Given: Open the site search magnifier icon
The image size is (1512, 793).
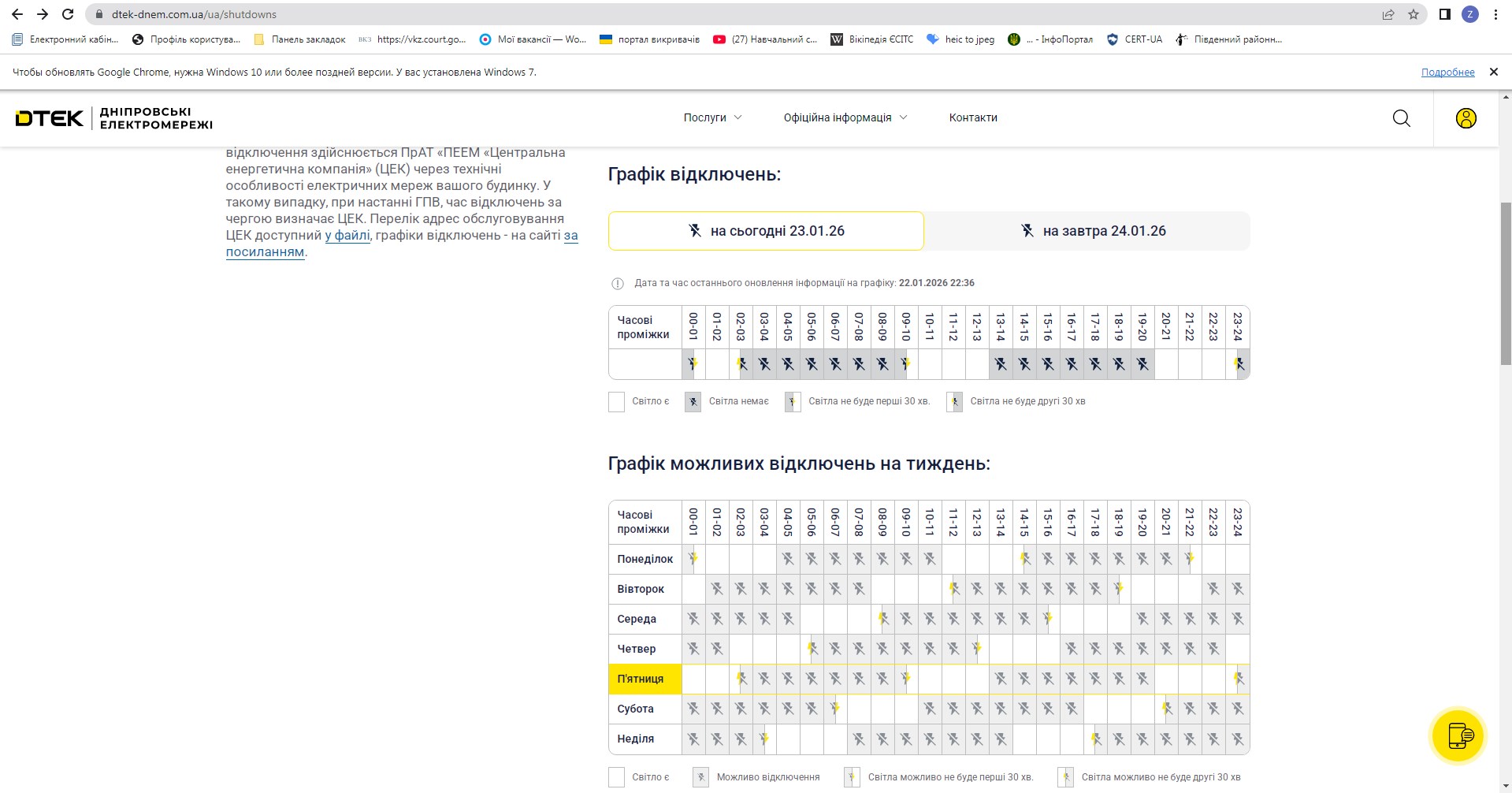Looking at the screenshot, I should click(x=1401, y=118).
